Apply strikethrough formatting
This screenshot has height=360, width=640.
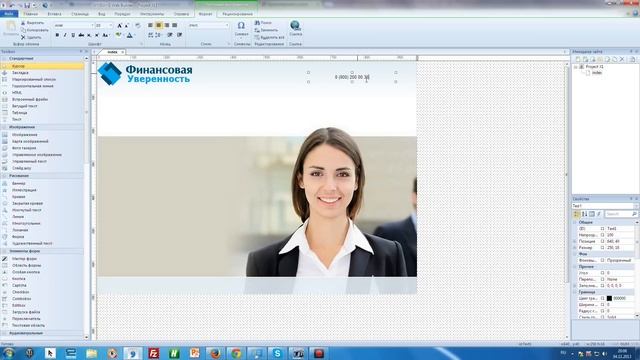coord(81,36)
